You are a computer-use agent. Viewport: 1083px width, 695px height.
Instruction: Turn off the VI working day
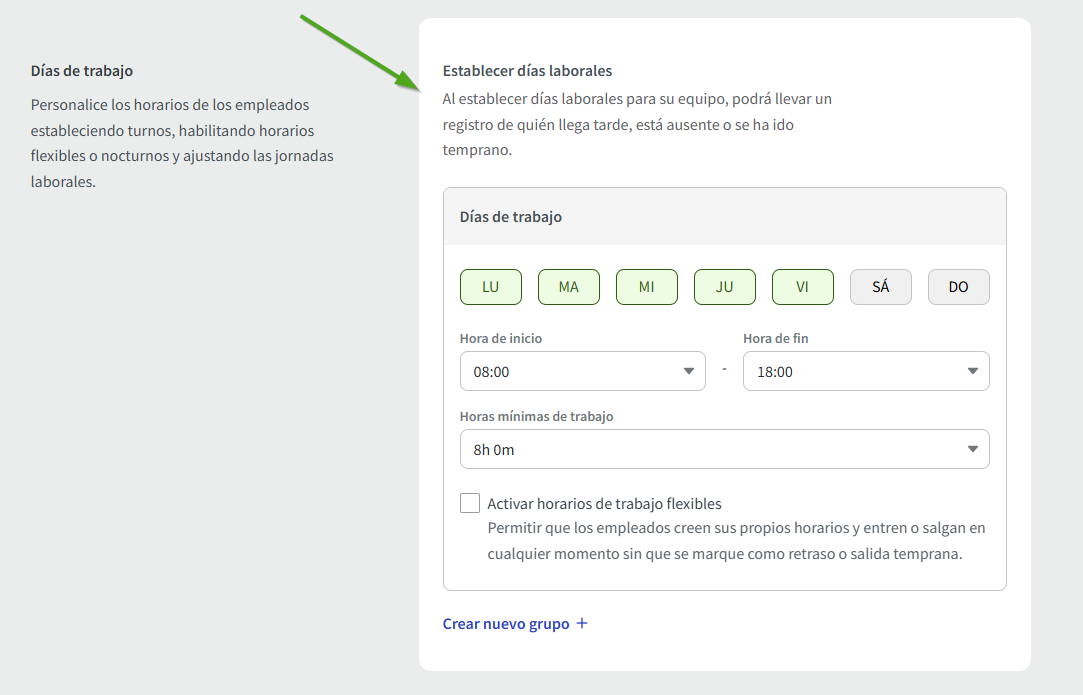tap(803, 287)
